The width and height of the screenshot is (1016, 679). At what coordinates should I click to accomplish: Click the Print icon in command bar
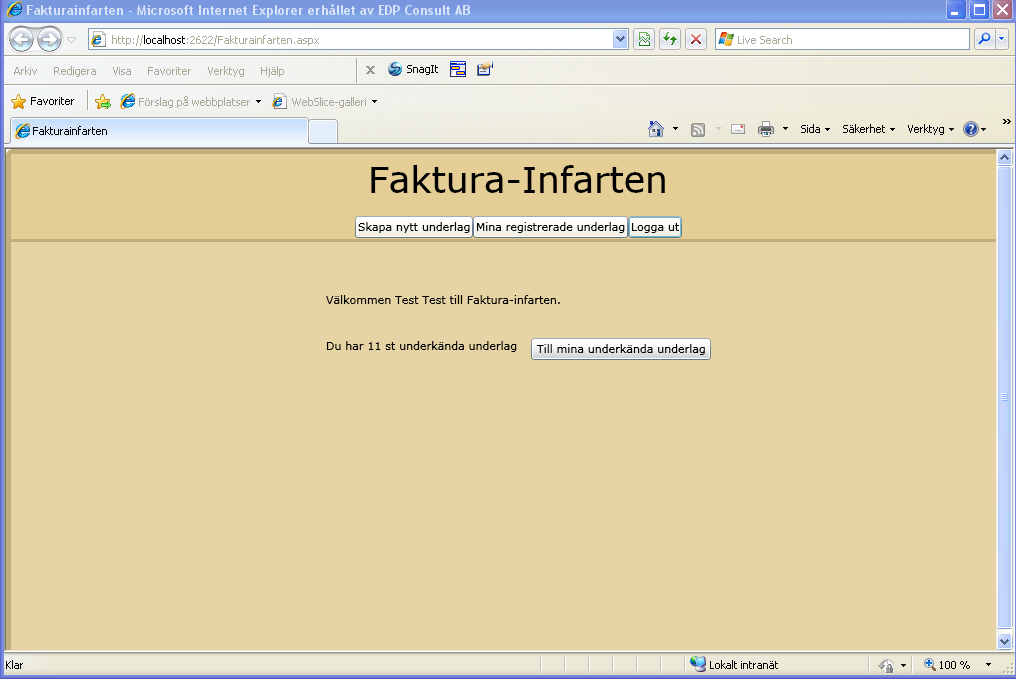(766, 129)
